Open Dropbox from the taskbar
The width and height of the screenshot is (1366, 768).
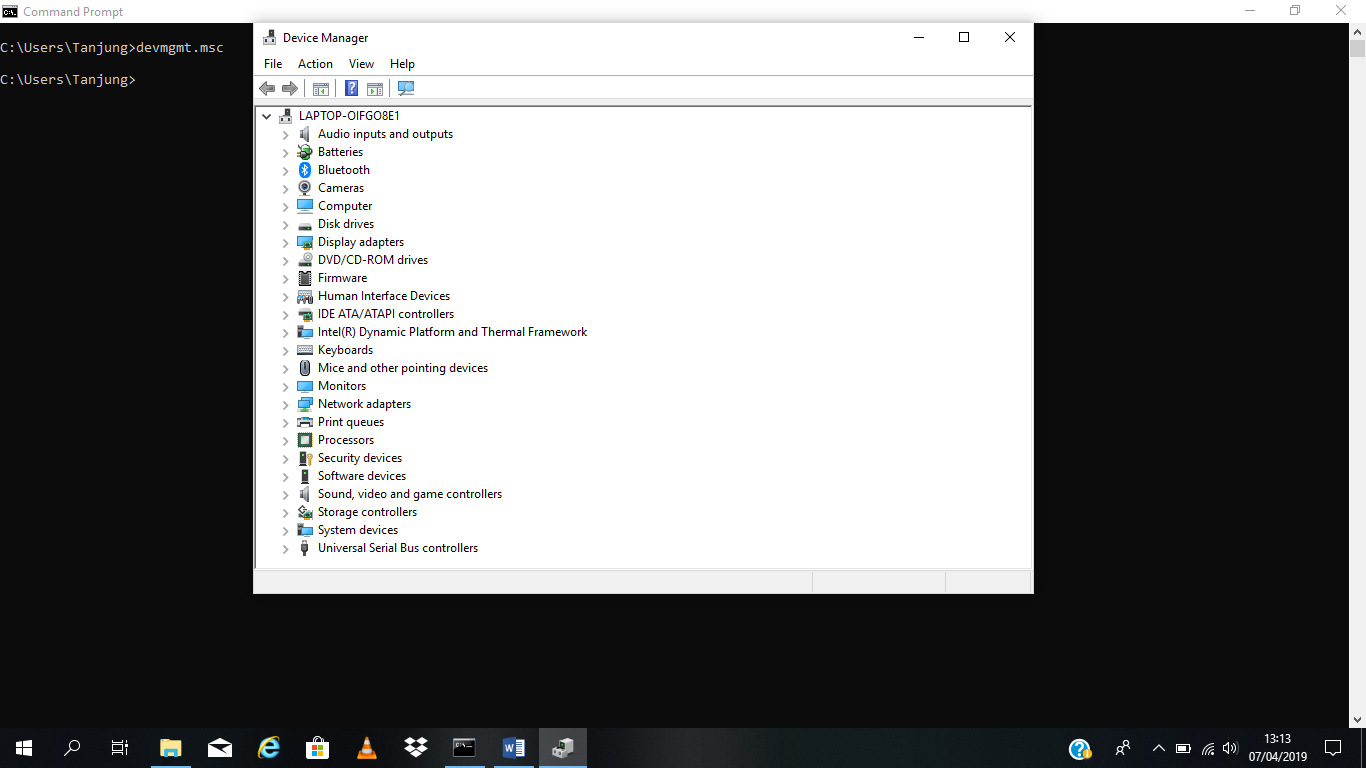pos(415,748)
